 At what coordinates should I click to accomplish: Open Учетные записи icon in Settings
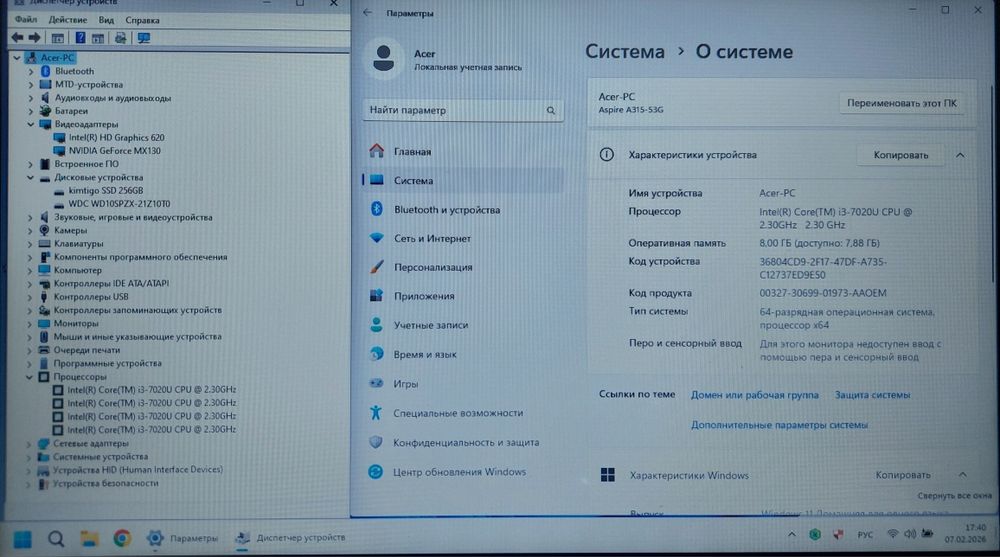[376, 325]
